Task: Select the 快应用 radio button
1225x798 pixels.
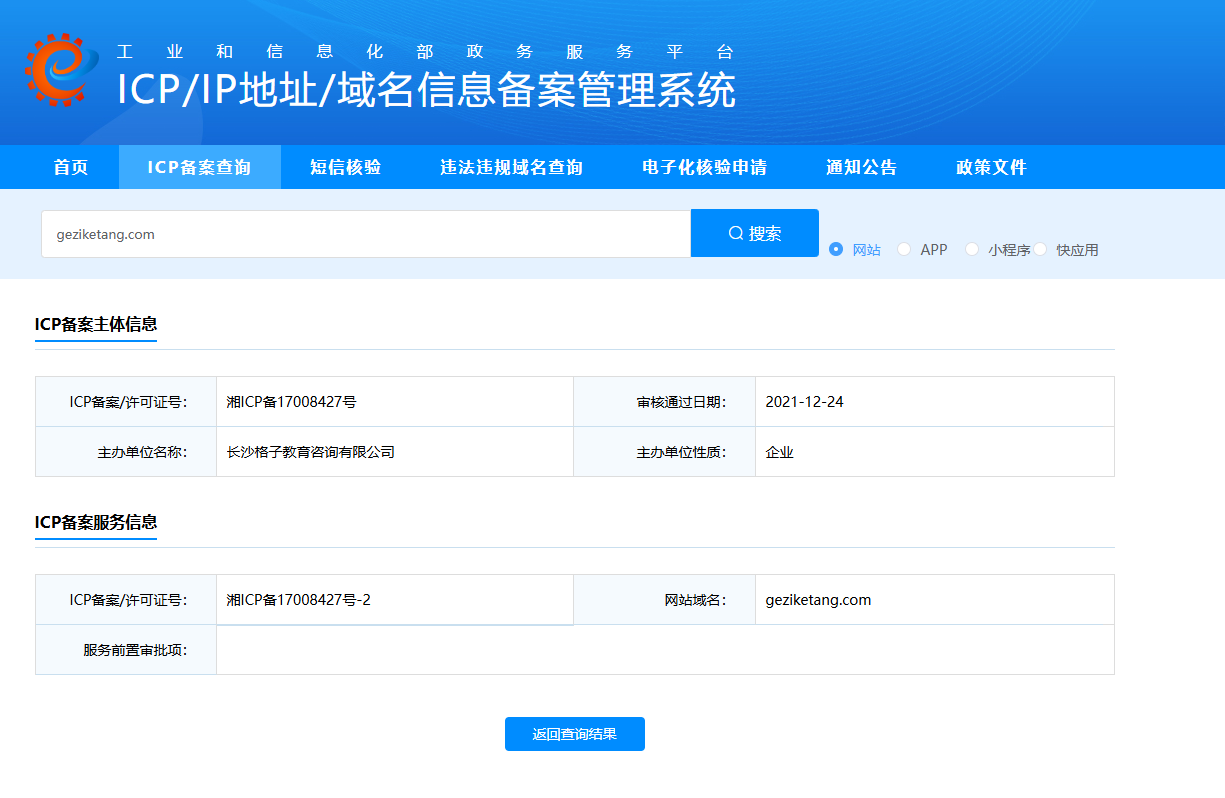Action: (1040, 249)
